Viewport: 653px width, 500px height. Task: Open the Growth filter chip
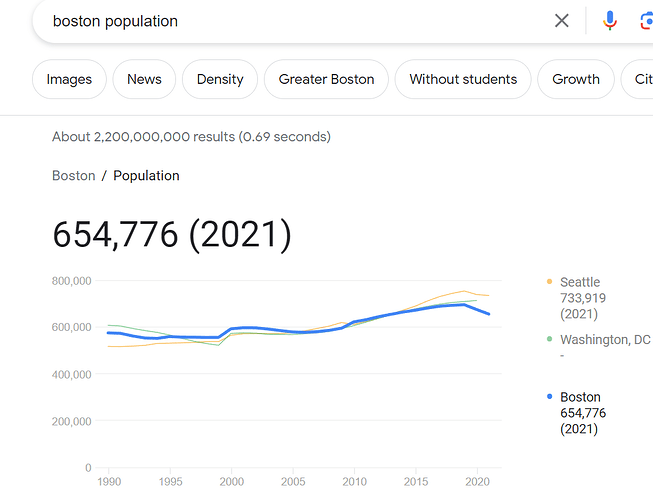click(x=576, y=79)
